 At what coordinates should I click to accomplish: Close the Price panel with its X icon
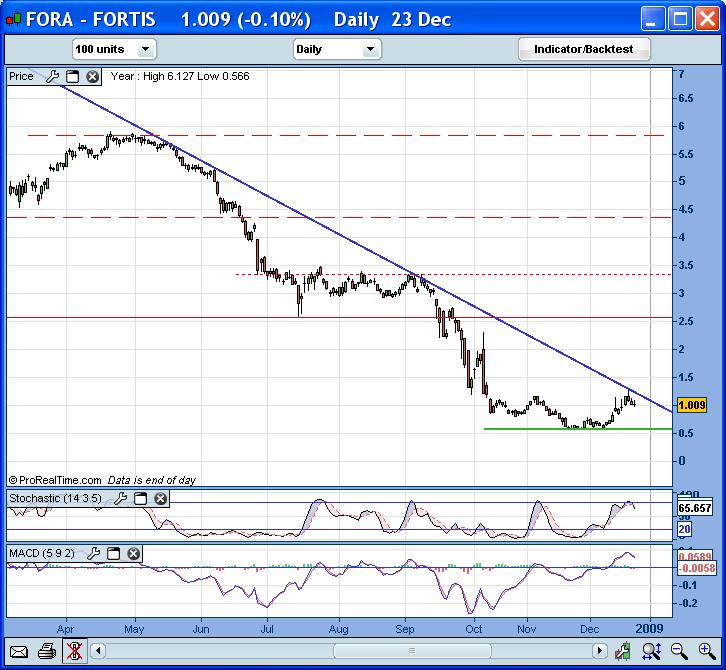pyautogui.click(x=93, y=76)
